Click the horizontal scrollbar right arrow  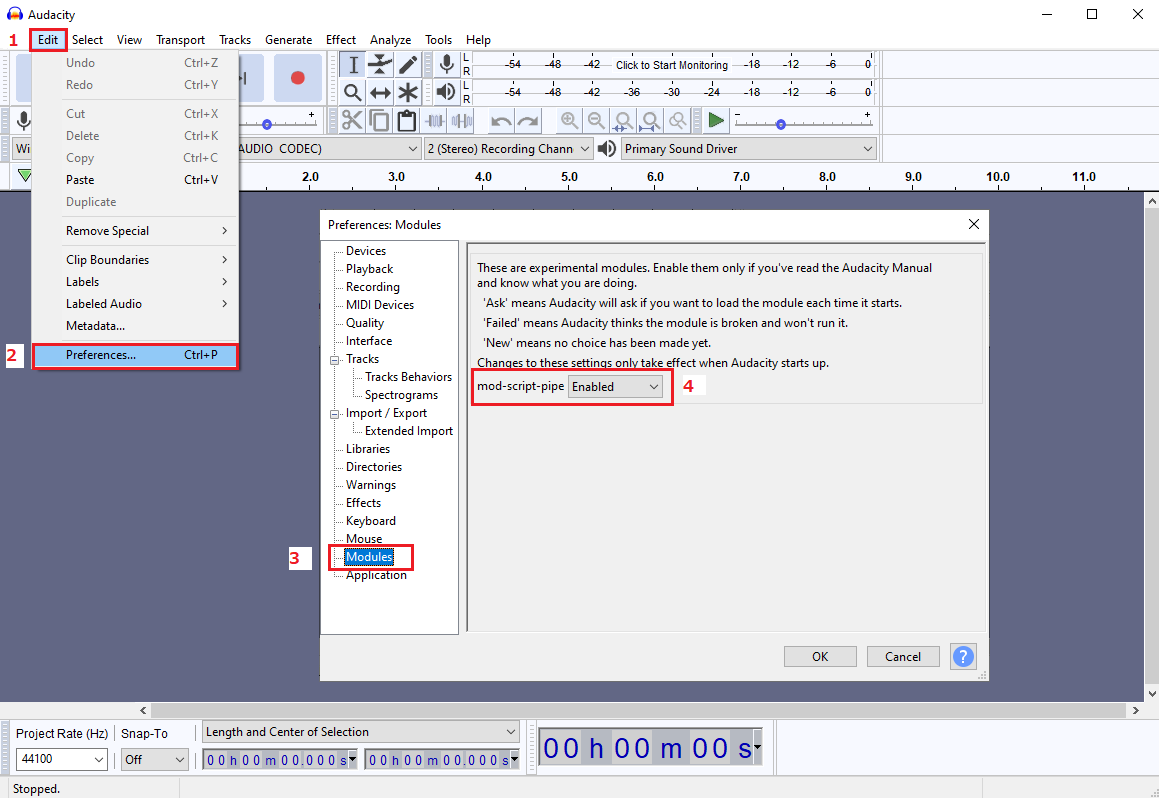[1135, 710]
